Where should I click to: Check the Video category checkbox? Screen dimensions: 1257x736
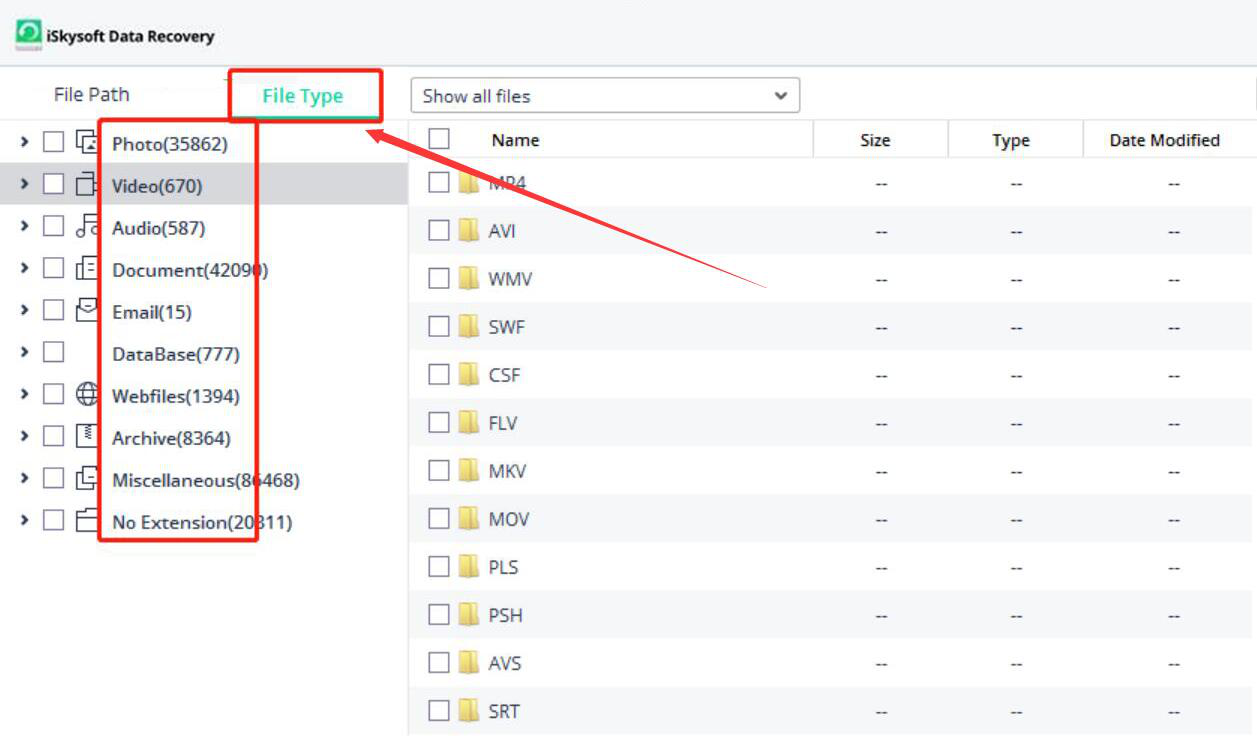pyautogui.click(x=53, y=185)
